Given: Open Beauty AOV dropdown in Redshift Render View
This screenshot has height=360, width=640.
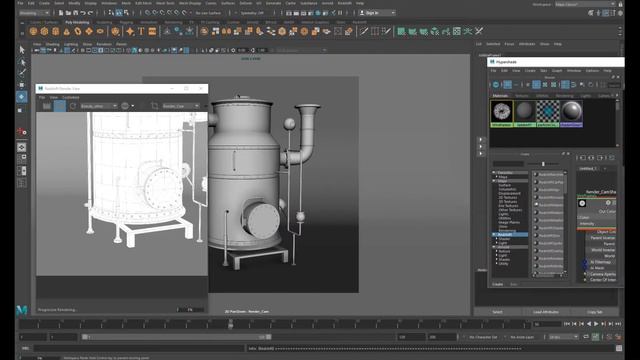Looking at the screenshot, I should (x=98, y=106).
